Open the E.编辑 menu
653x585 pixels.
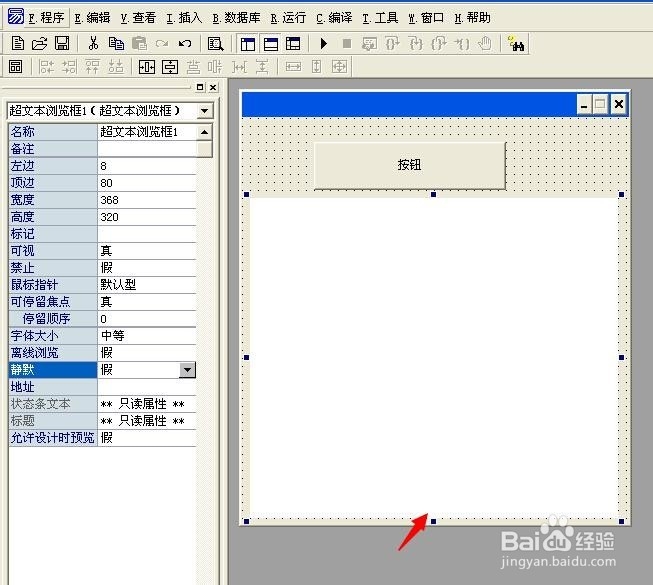(x=92, y=18)
